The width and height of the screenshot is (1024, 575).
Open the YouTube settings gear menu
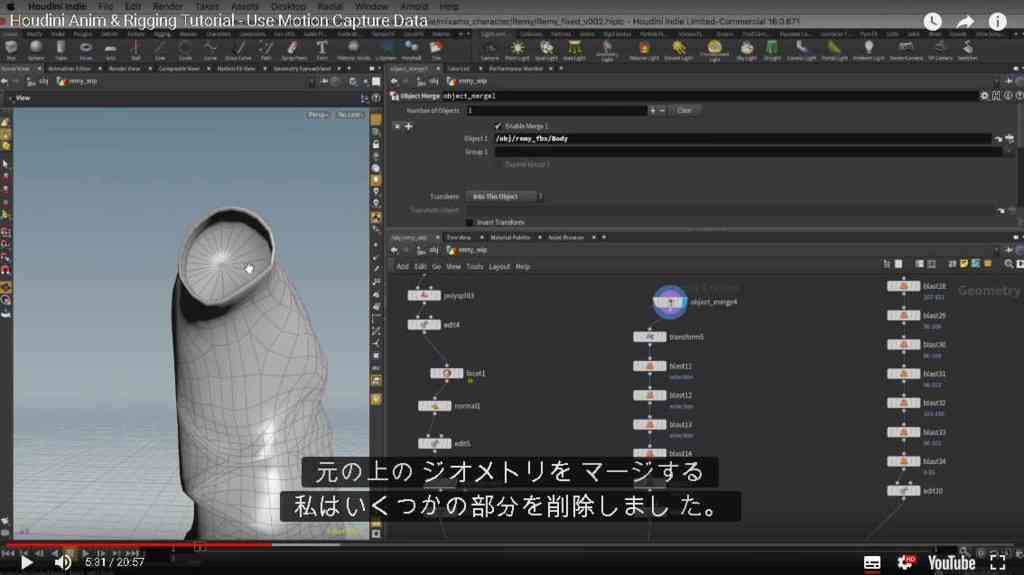coord(905,563)
